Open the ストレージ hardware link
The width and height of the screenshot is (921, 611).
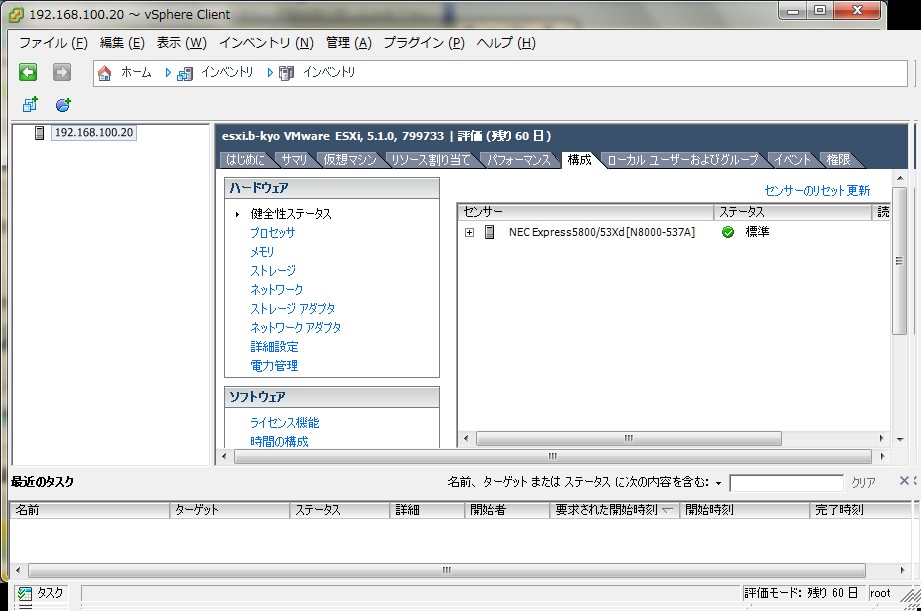[x=273, y=271]
